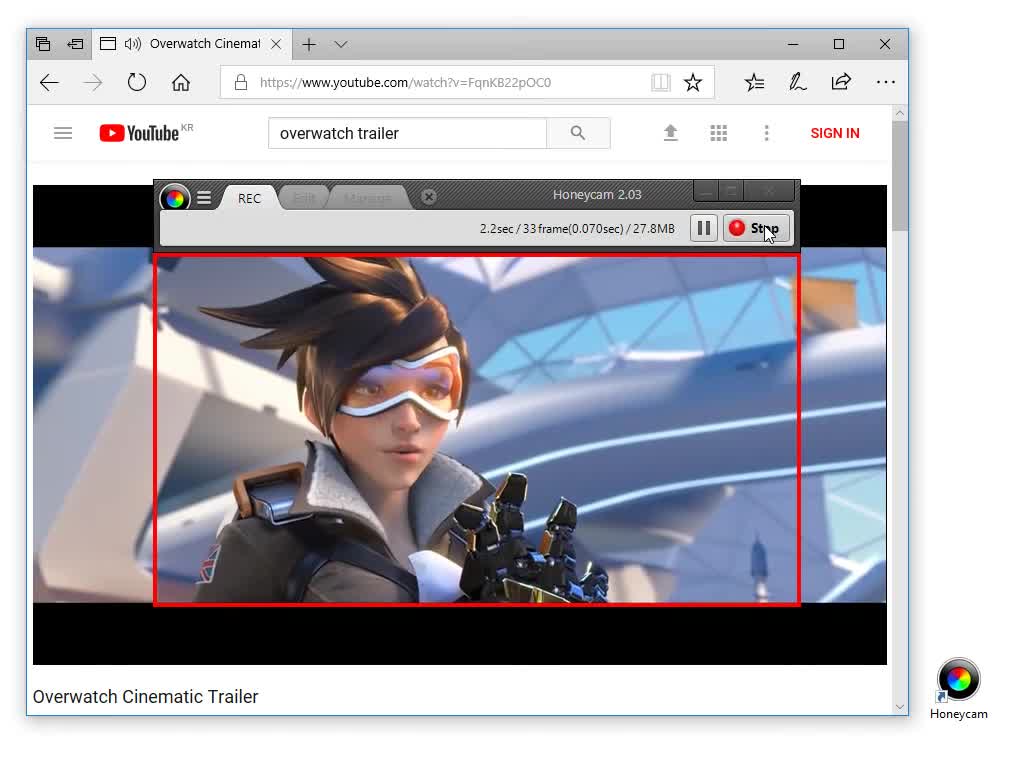Stop the Honeycam recording
The image size is (1024, 768).
pyautogui.click(x=758, y=228)
